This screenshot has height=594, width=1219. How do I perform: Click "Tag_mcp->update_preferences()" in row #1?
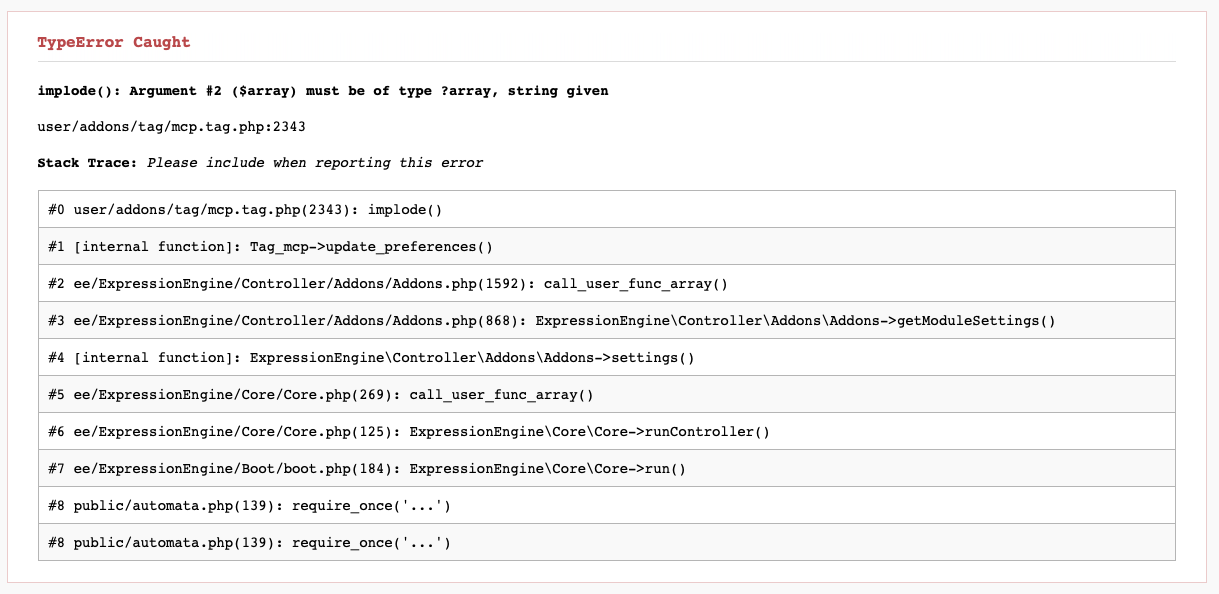pos(371,247)
